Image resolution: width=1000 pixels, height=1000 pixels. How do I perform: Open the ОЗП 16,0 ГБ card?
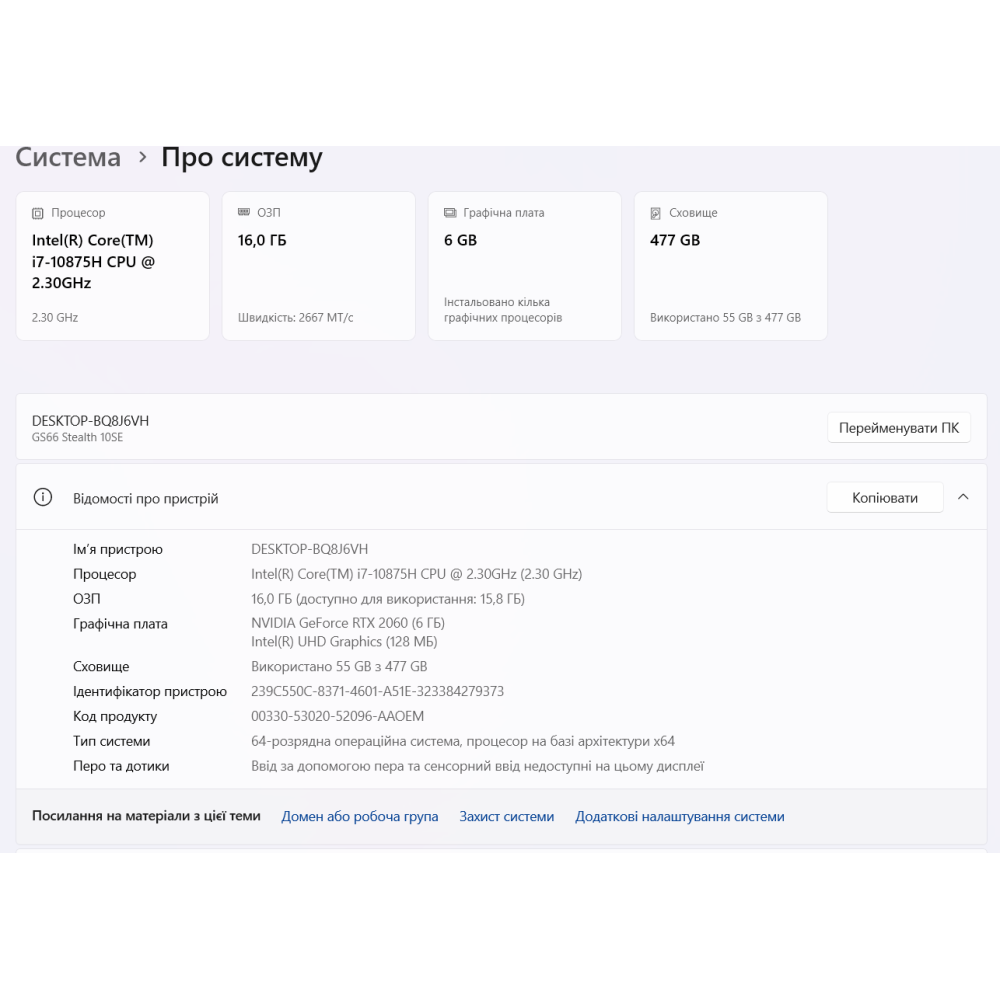coord(318,266)
